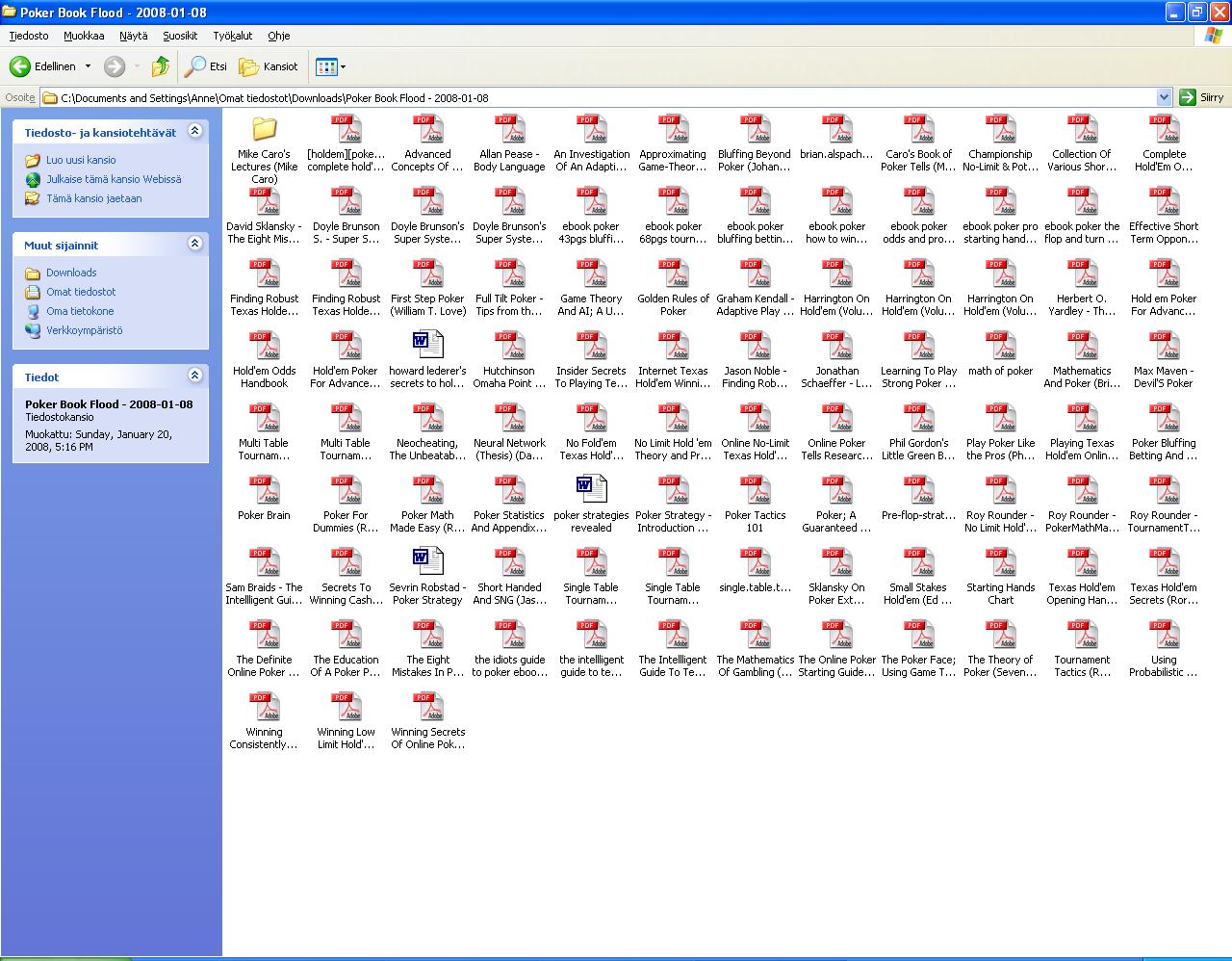Screen dimensions: 1232x961
Task: Select the Starting Hands Chart PDF icon
Action: click(1000, 562)
